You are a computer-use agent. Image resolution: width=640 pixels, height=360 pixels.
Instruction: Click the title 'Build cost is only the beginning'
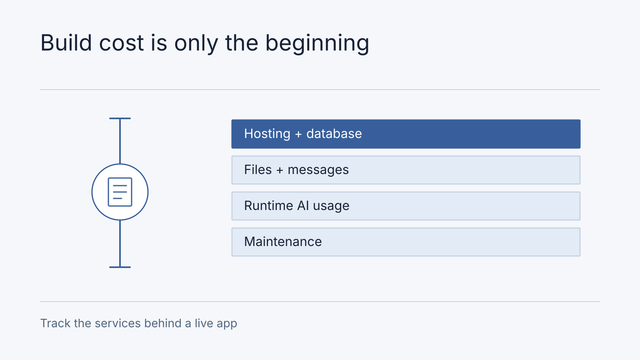click(204, 43)
